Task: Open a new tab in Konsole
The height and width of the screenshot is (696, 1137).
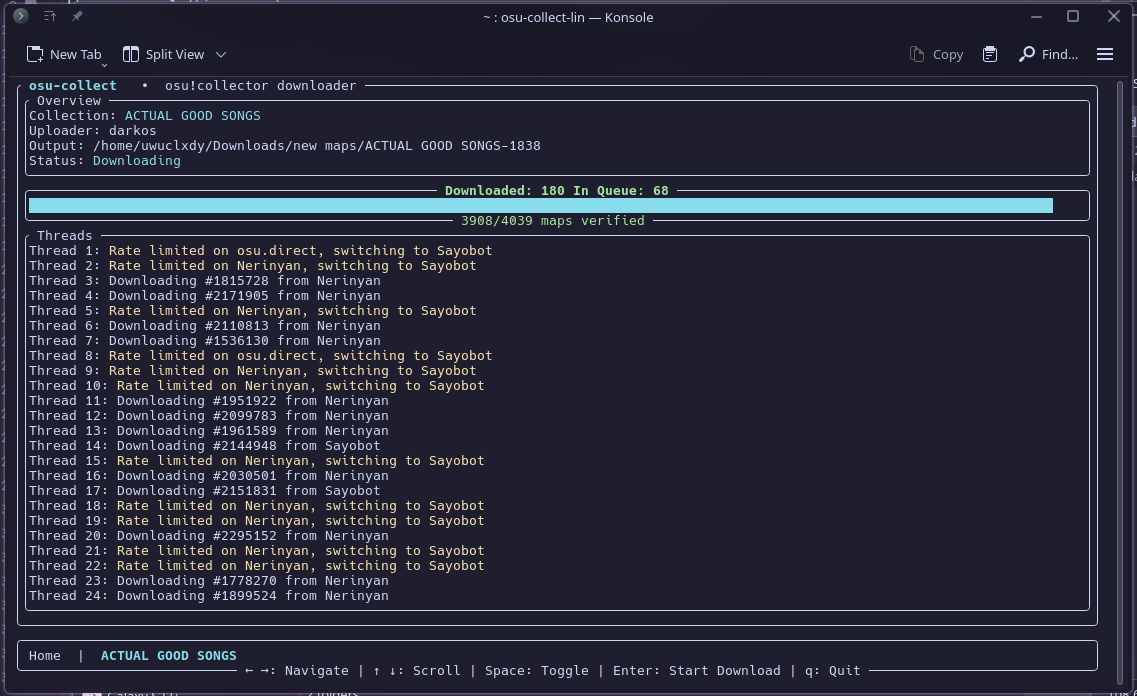Action: tap(64, 54)
